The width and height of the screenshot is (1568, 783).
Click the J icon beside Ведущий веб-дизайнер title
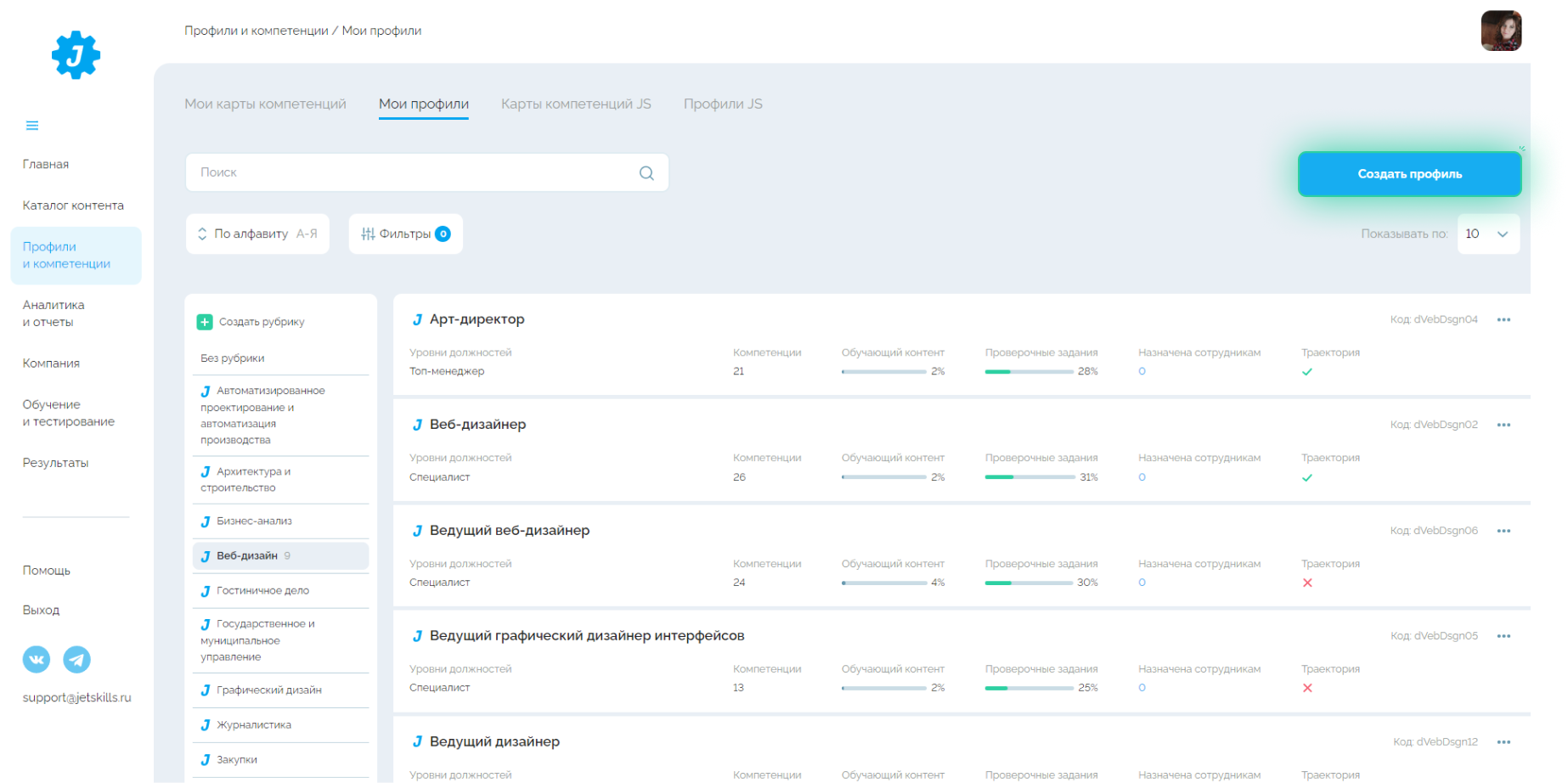417,531
